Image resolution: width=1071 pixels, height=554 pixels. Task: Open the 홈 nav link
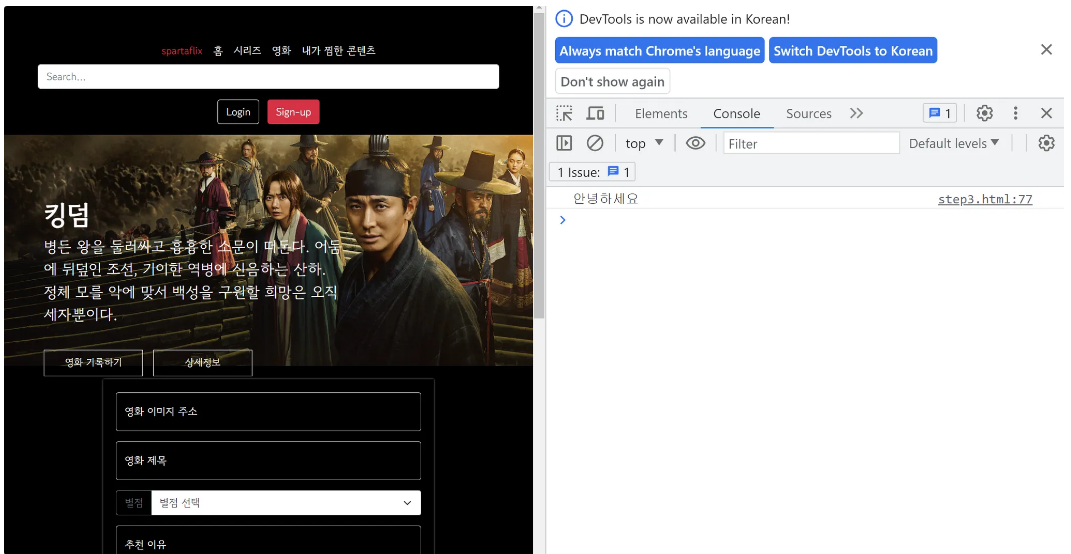pyautogui.click(x=218, y=51)
